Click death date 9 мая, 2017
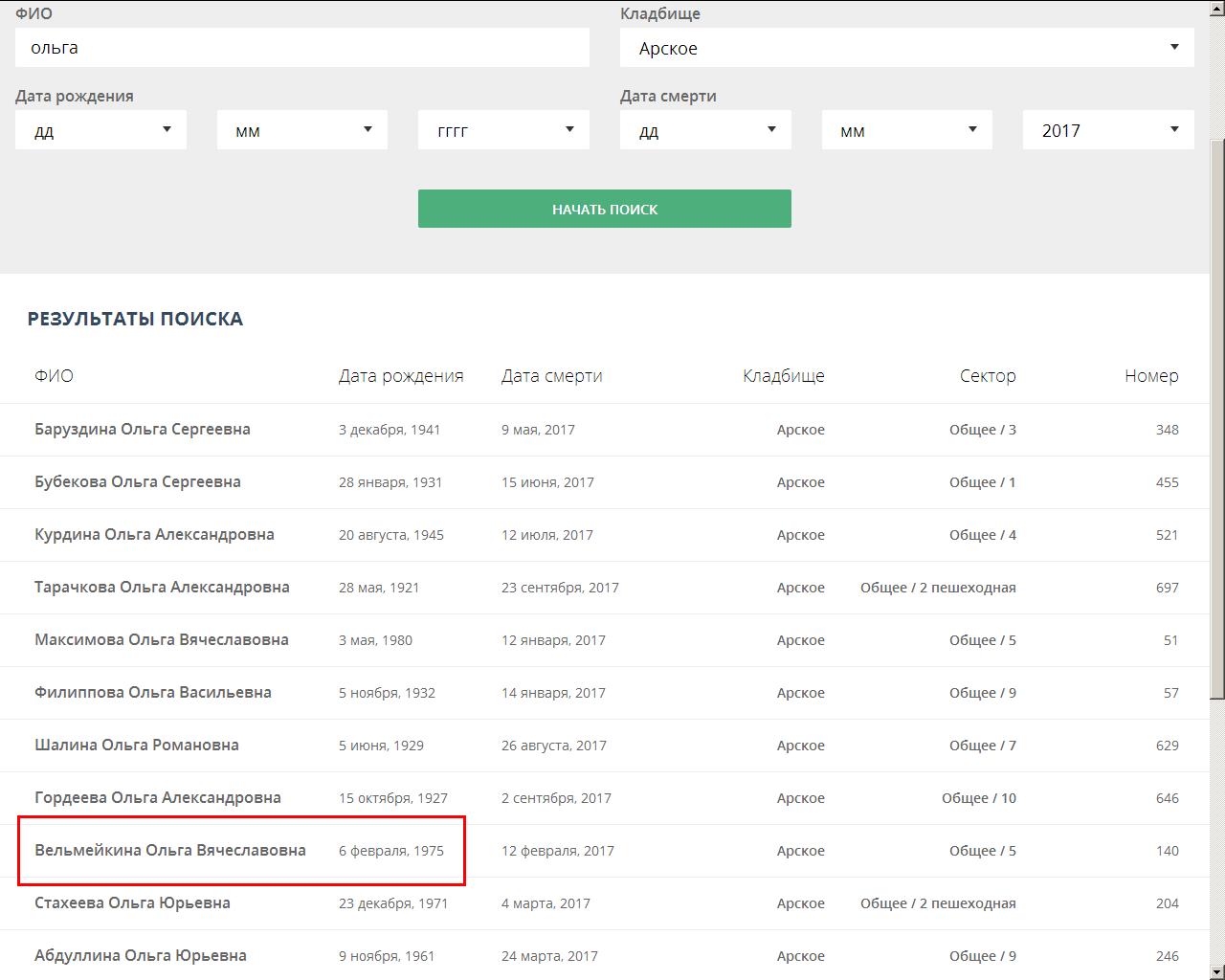This screenshot has height=980, width=1225. point(538,430)
